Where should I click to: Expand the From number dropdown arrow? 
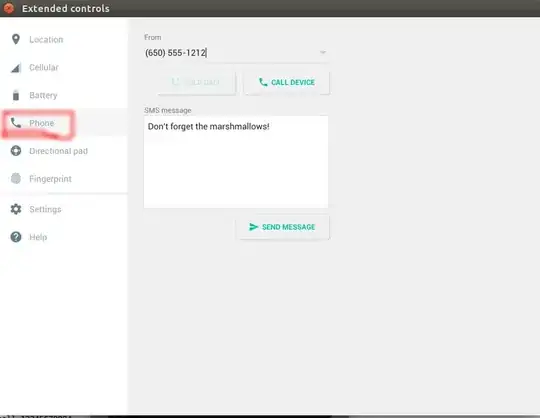click(x=323, y=52)
